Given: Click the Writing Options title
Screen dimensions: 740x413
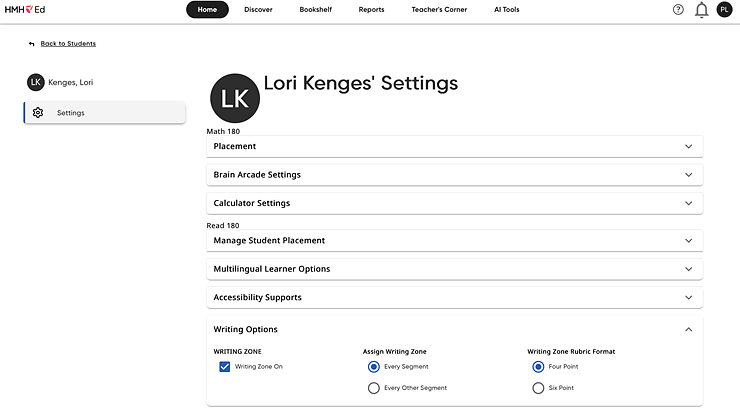Looking at the screenshot, I should 245,329.
